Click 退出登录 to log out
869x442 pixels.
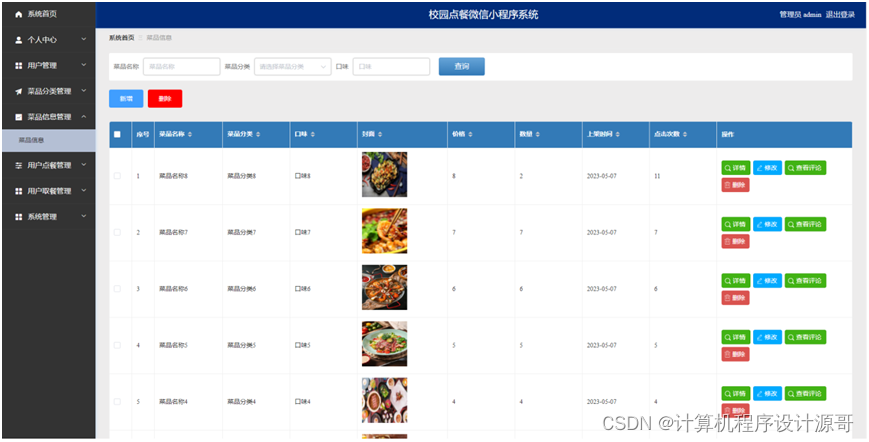click(840, 15)
